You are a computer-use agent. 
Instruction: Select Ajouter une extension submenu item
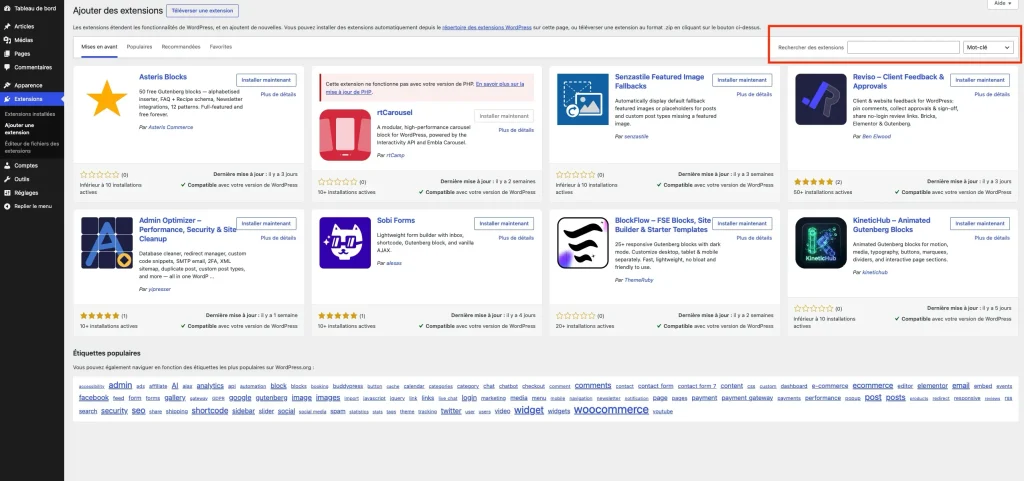pos(21,128)
